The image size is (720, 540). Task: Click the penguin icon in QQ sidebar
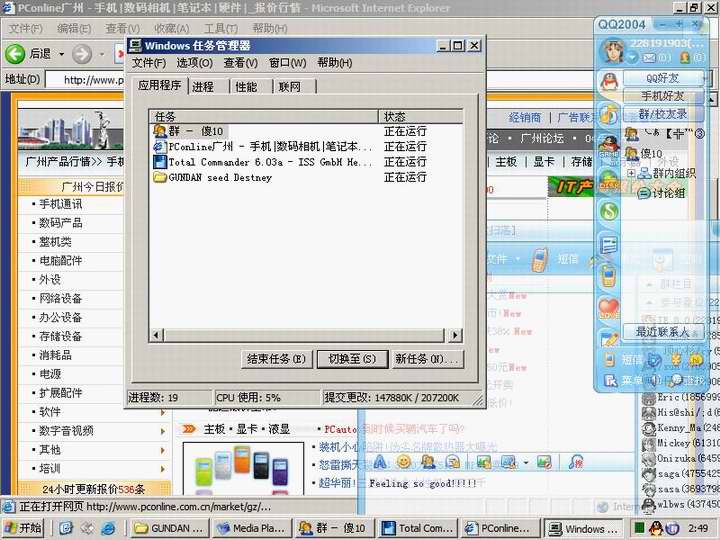click(x=609, y=82)
